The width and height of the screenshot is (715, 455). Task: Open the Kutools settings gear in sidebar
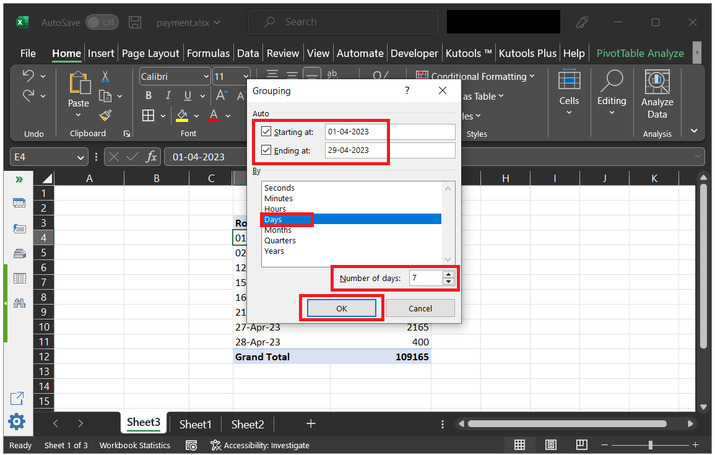(x=17, y=421)
